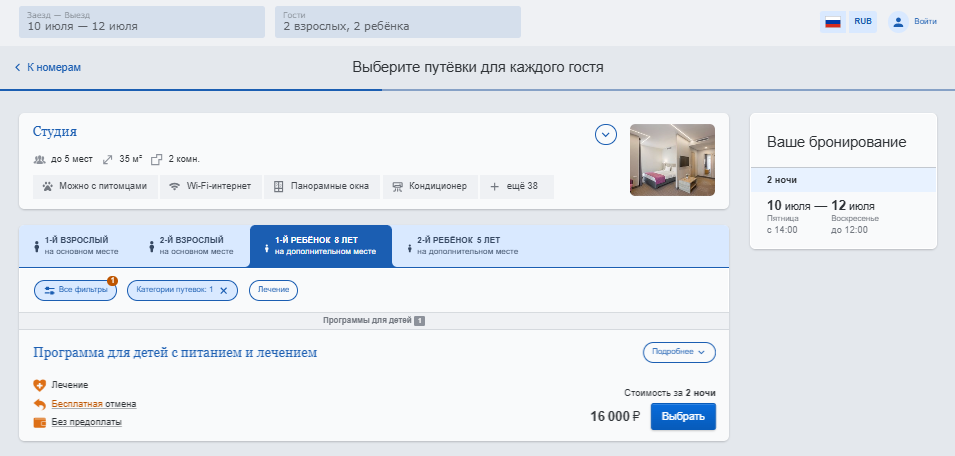Expand room details with the round chevron
Screen dimensions: 955x456
606,135
